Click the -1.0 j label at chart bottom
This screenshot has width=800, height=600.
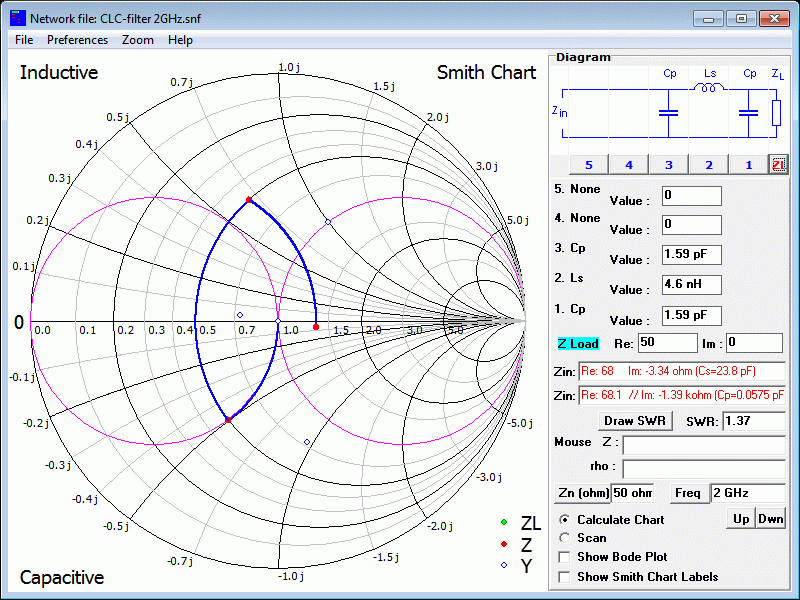290,577
